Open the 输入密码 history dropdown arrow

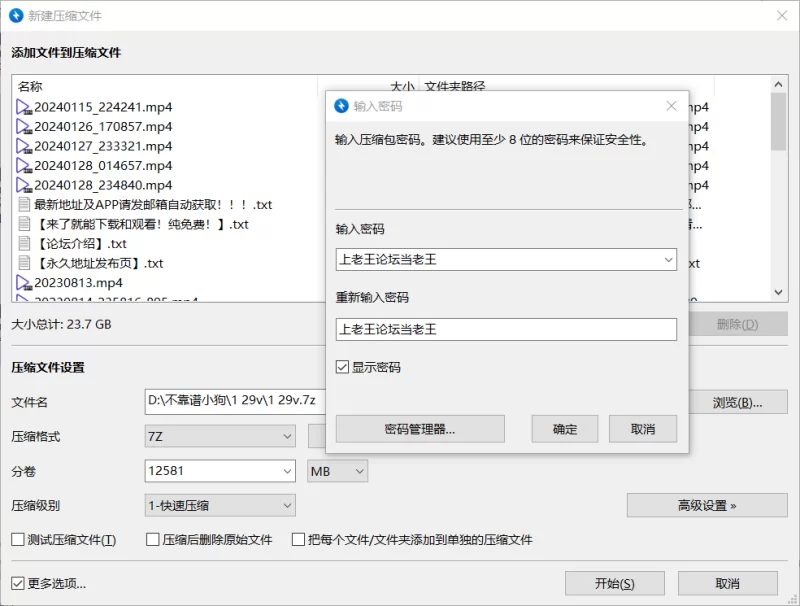[x=668, y=260]
